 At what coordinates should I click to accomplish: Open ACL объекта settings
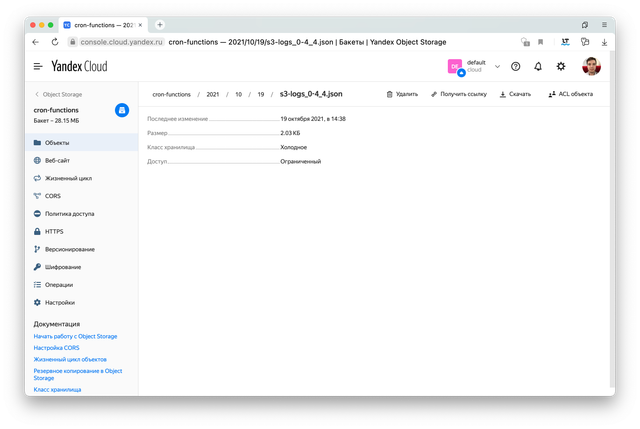click(x=570, y=94)
